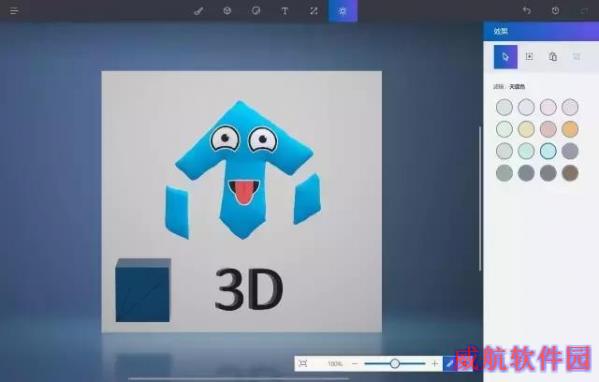This screenshot has width=599, height=382.
Task: Choose the sky blue filter swatch
Action: (x=548, y=151)
